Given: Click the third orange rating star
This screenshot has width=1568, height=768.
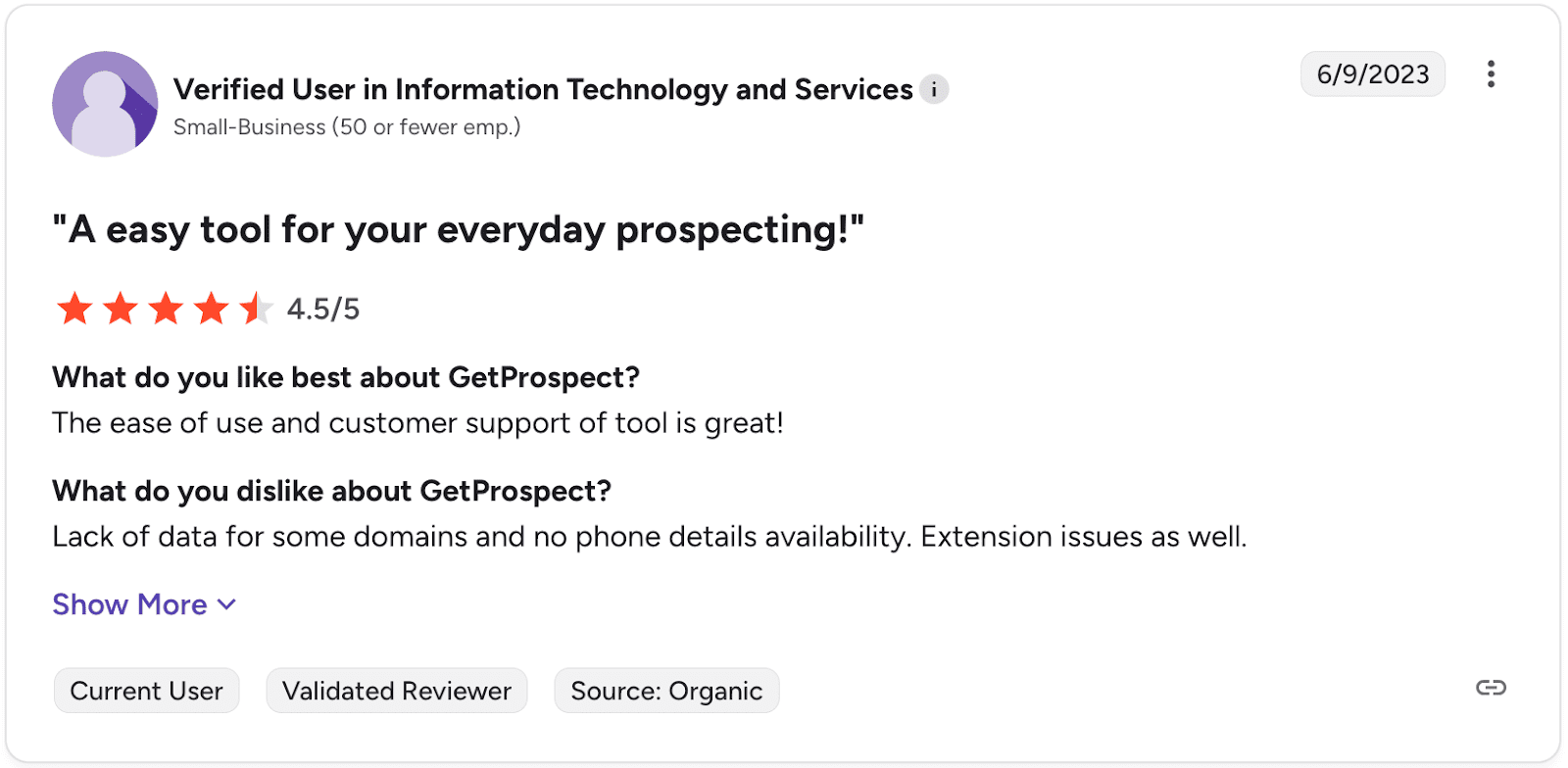Looking at the screenshot, I should point(166,309).
